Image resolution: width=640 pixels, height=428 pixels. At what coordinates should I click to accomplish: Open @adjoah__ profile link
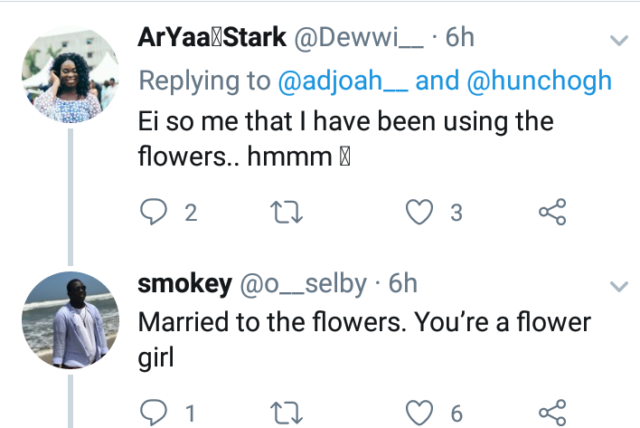coord(340,81)
